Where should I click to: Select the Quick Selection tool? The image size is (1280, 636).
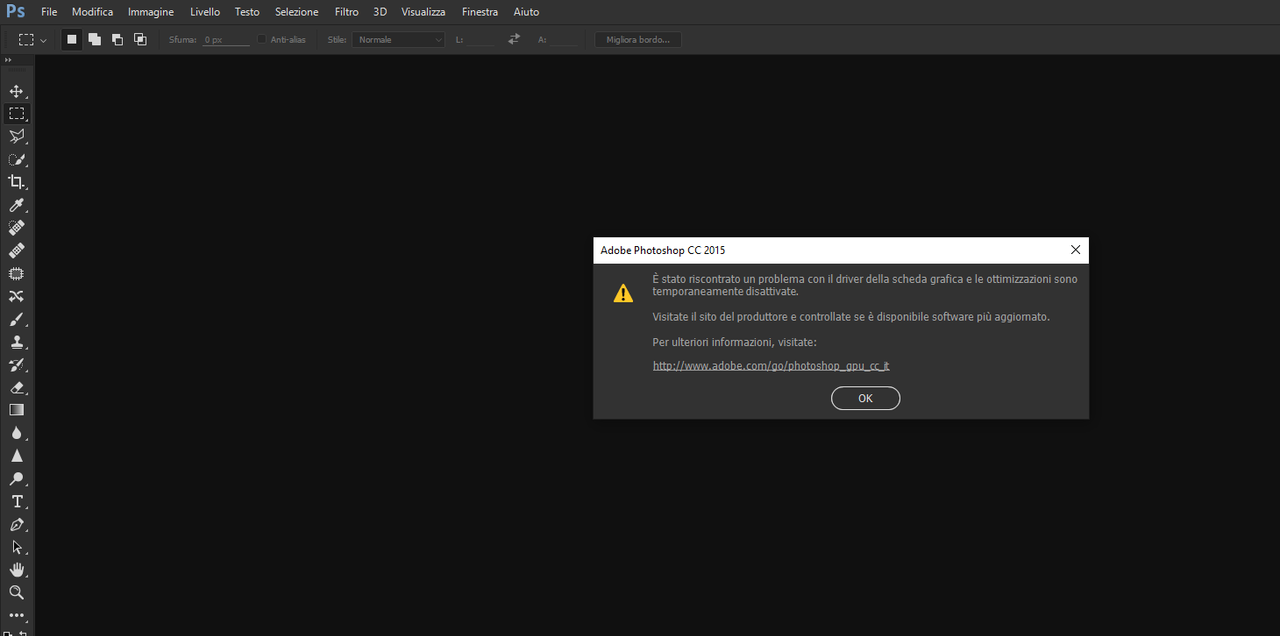[16, 160]
